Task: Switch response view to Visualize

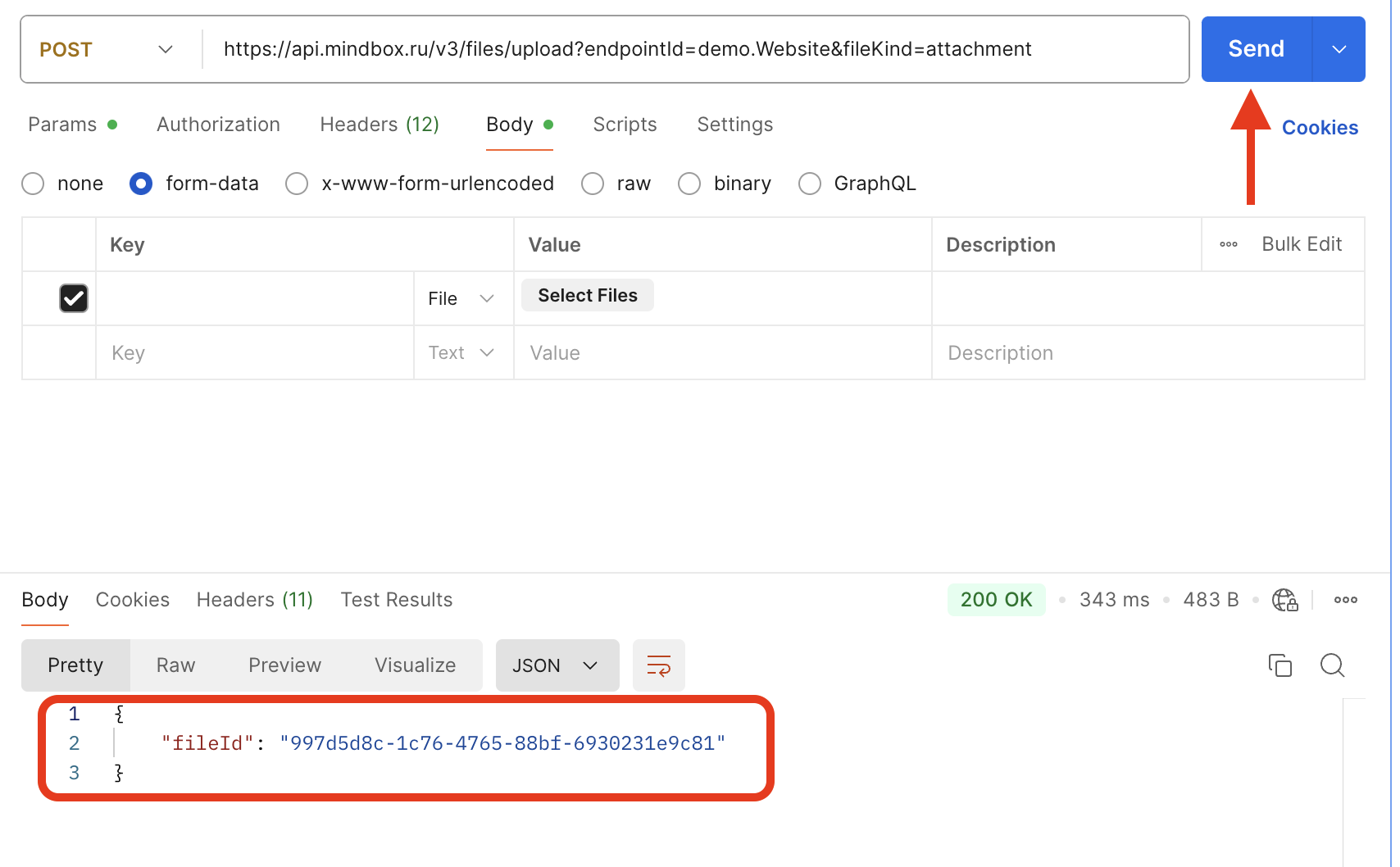Action: [x=415, y=665]
